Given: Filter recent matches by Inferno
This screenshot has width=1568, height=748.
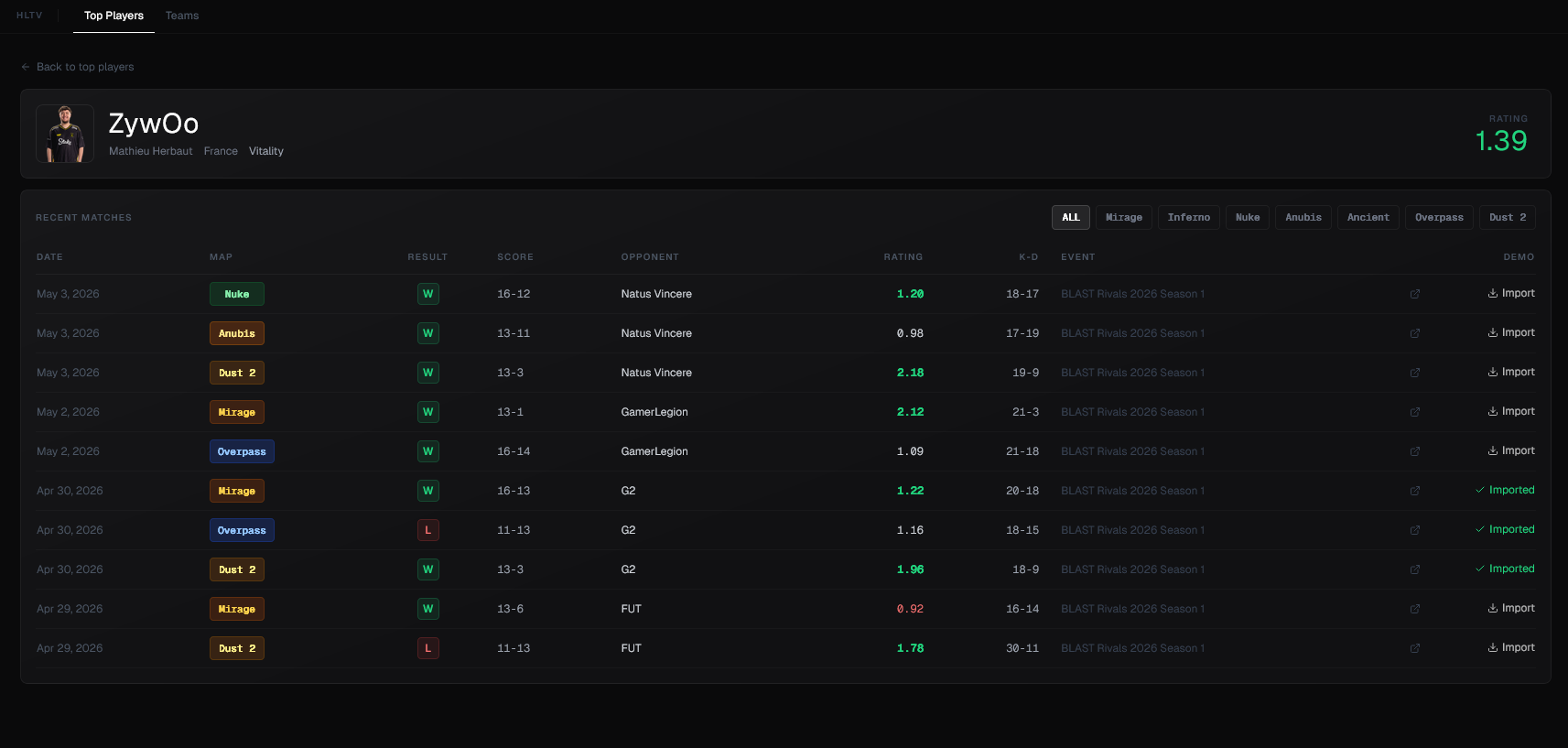Looking at the screenshot, I should tap(1189, 217).
